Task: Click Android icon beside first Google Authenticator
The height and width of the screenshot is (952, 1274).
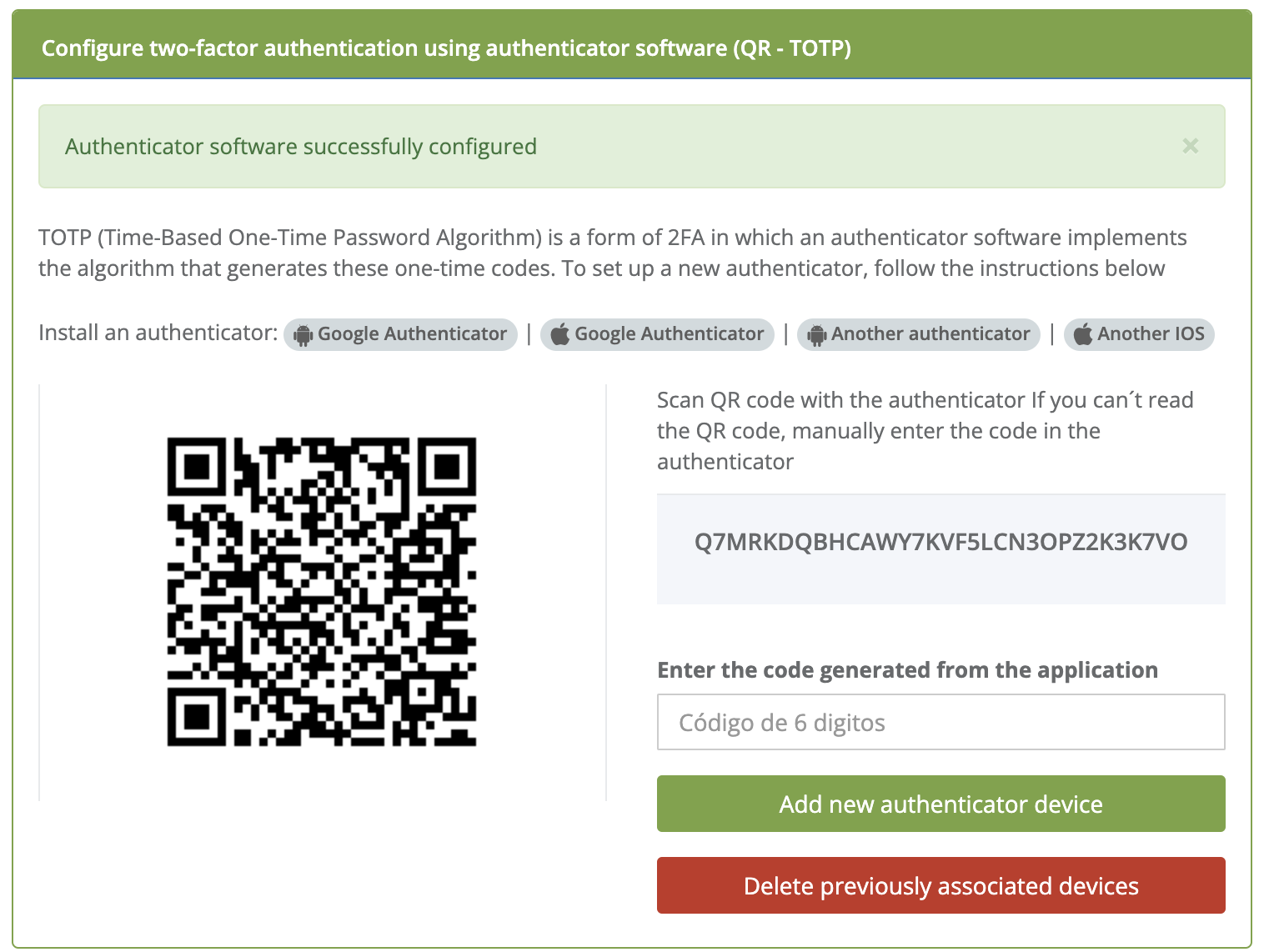Action: click(303, 335)
